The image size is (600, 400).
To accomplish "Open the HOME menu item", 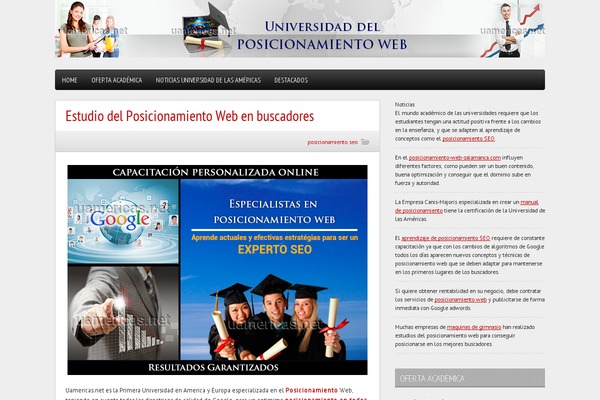I will tap(69, 80).
